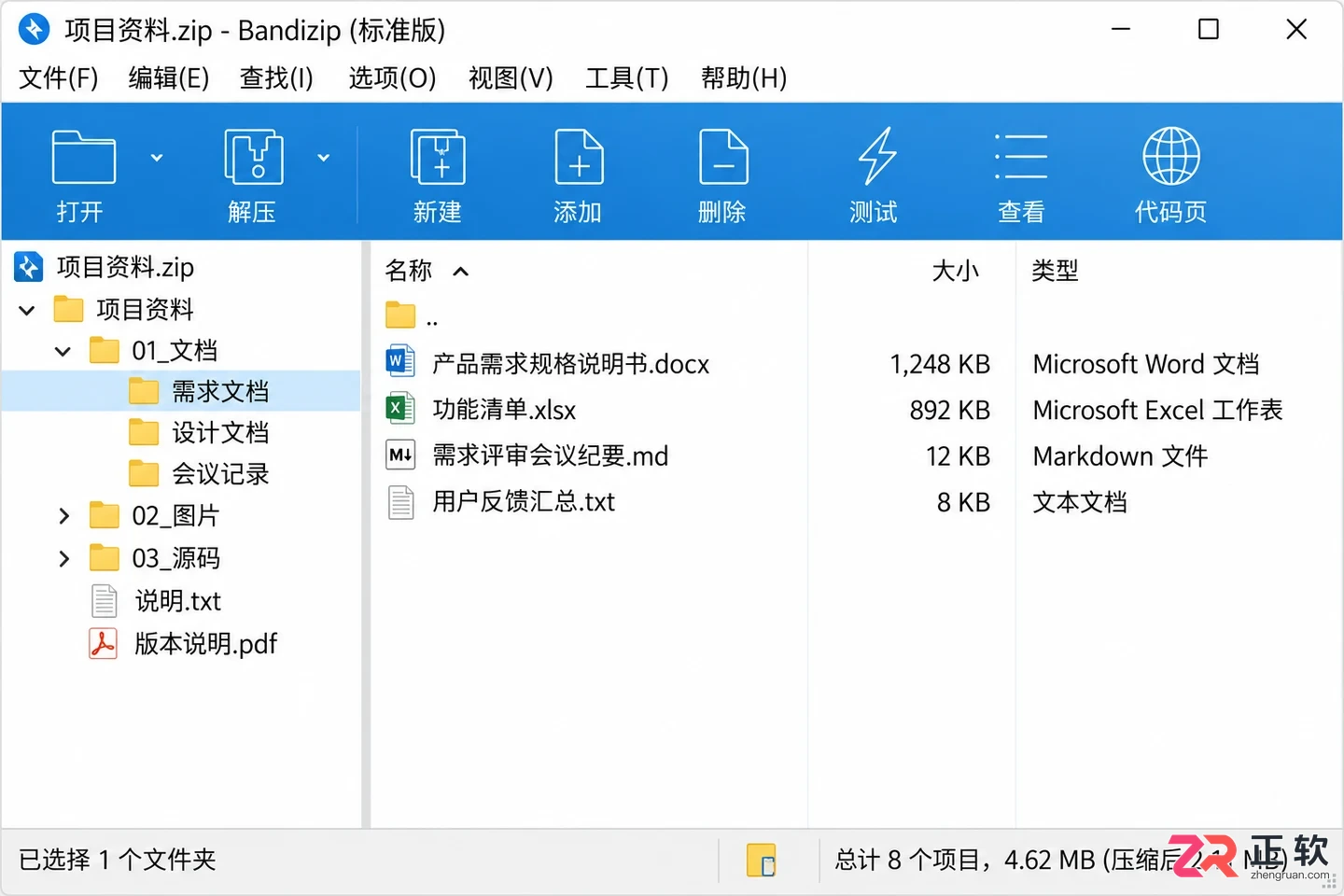The image size is (1344, 896).
Task: Select the 用户反馈汇总.txt file name
Action: (524, 502)
